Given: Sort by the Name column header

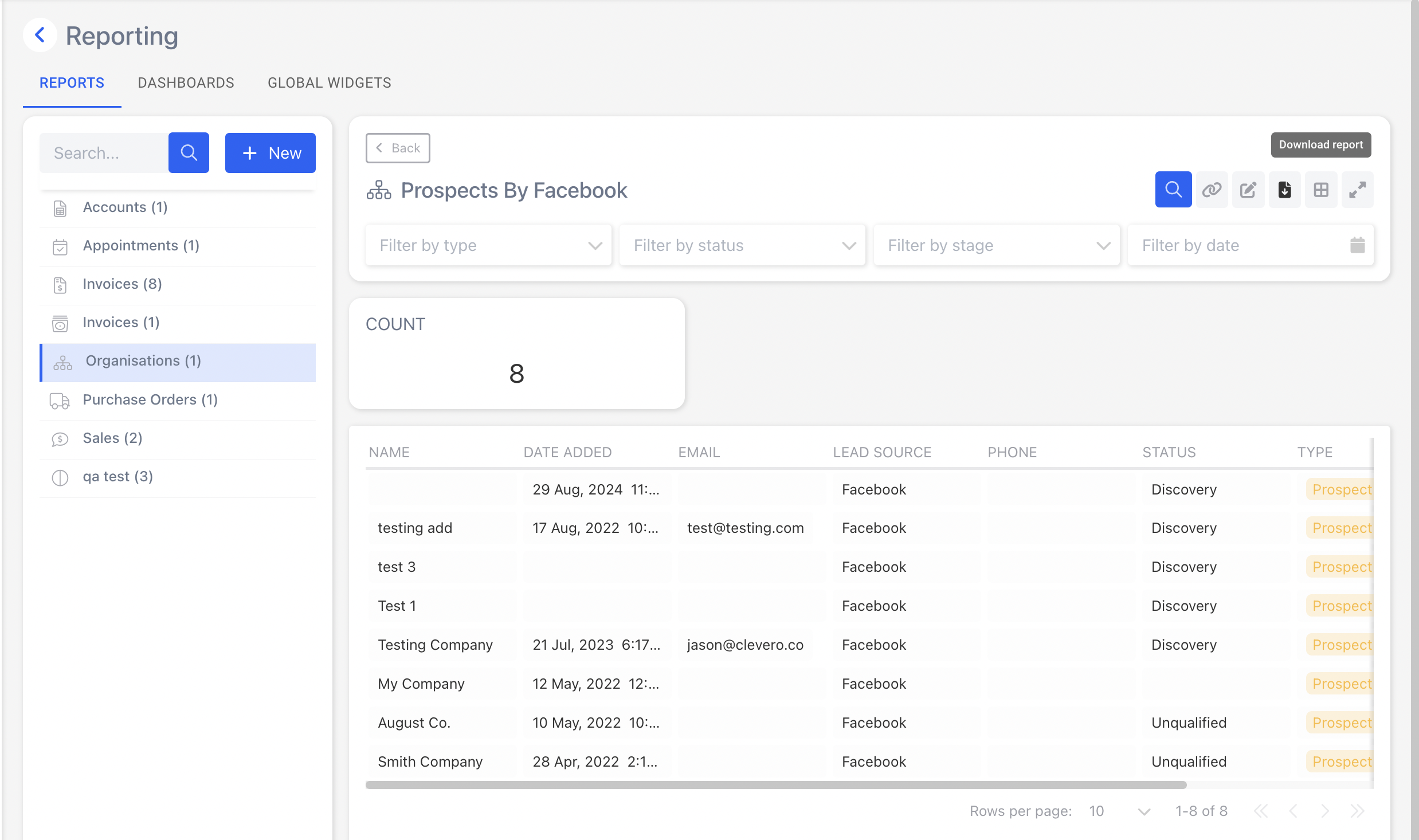Looking at the screenshot, I should tap(389, 452).
